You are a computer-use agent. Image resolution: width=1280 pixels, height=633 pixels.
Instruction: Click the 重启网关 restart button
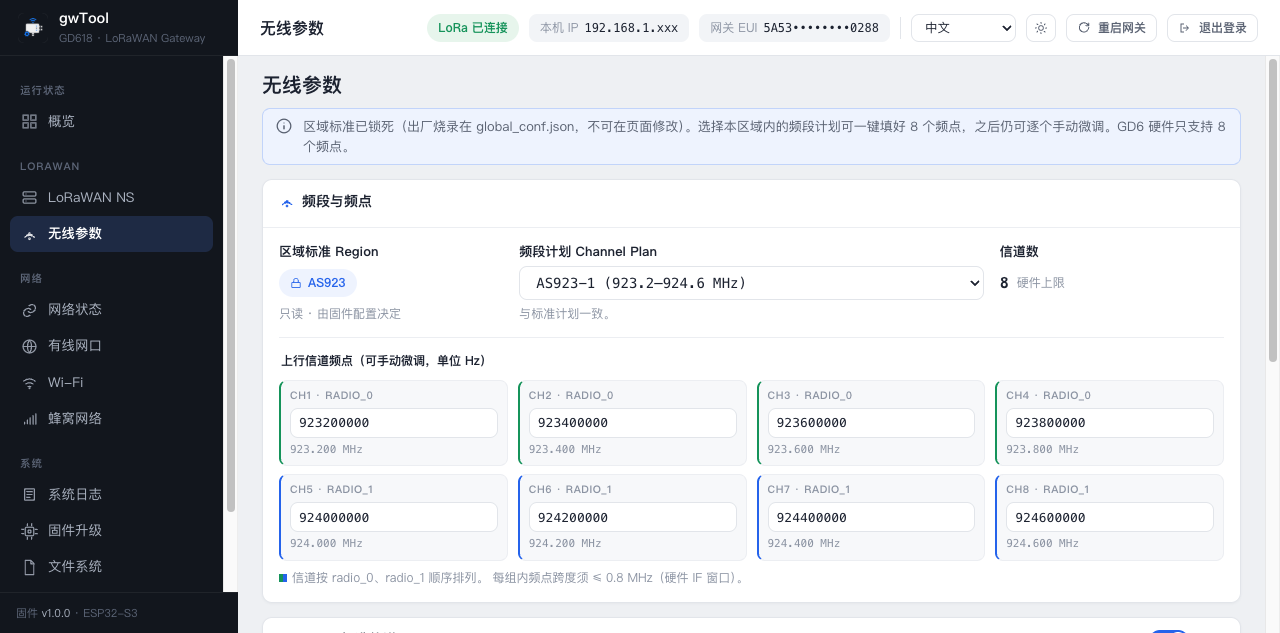[x=1111, y=28]
